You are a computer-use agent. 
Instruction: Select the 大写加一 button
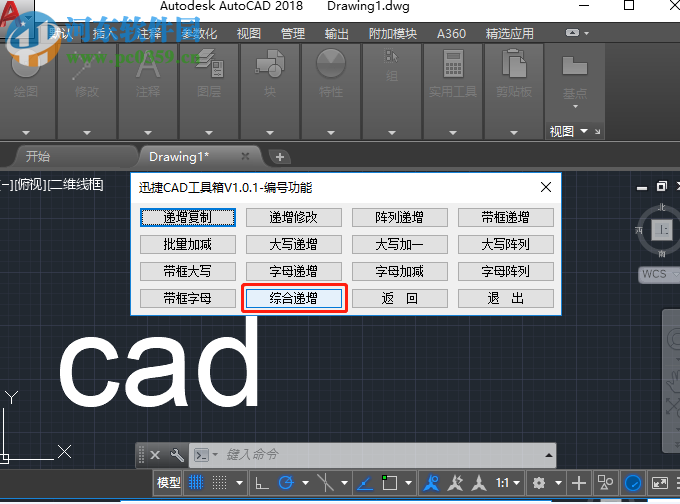399,244
